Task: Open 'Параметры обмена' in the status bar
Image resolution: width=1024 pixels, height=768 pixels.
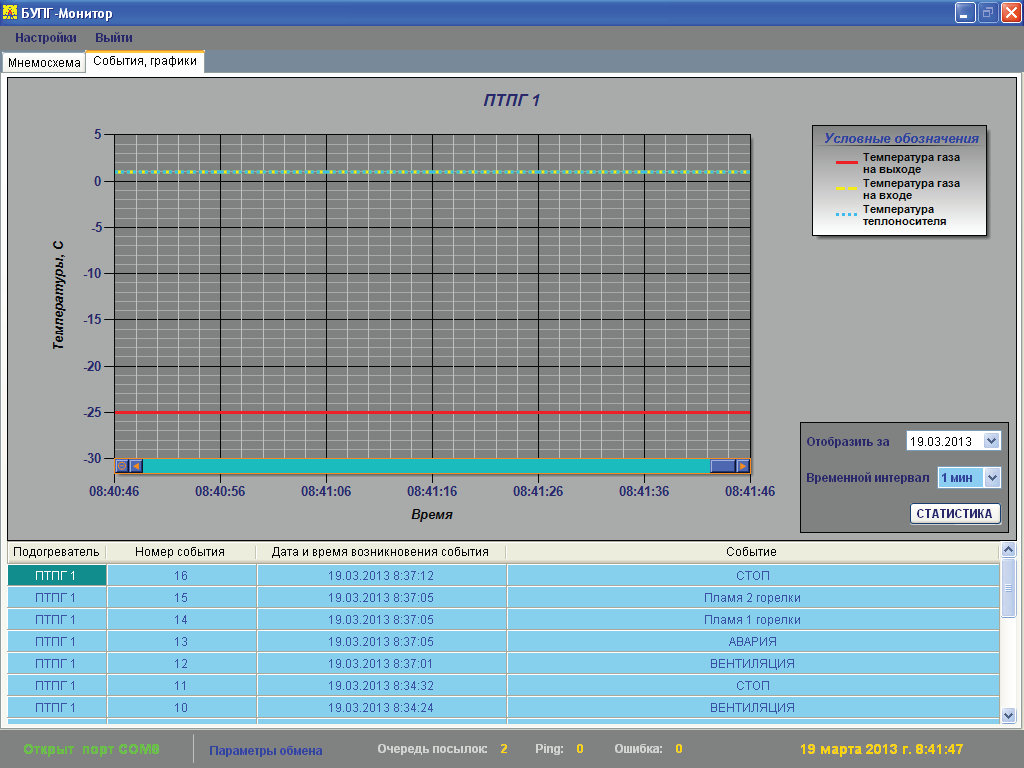Action: [265, 750]
